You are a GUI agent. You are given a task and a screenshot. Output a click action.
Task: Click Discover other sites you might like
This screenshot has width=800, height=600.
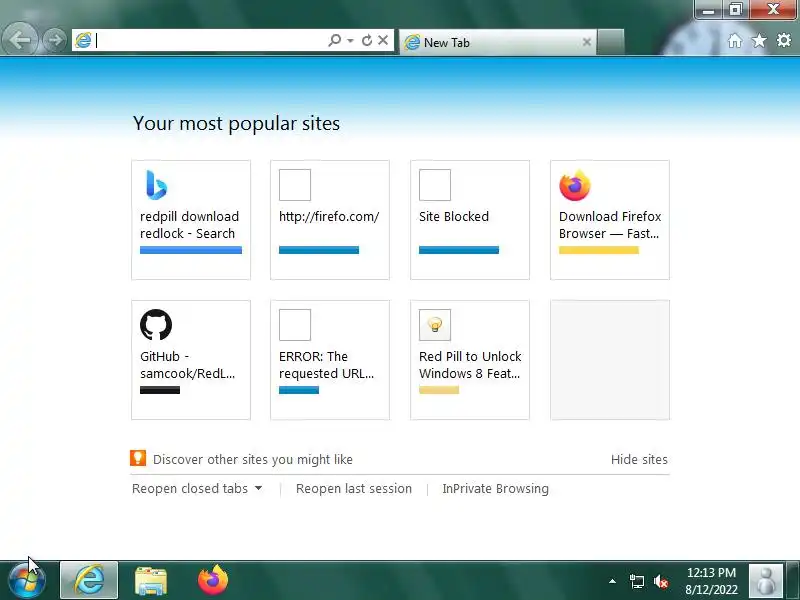253,459
